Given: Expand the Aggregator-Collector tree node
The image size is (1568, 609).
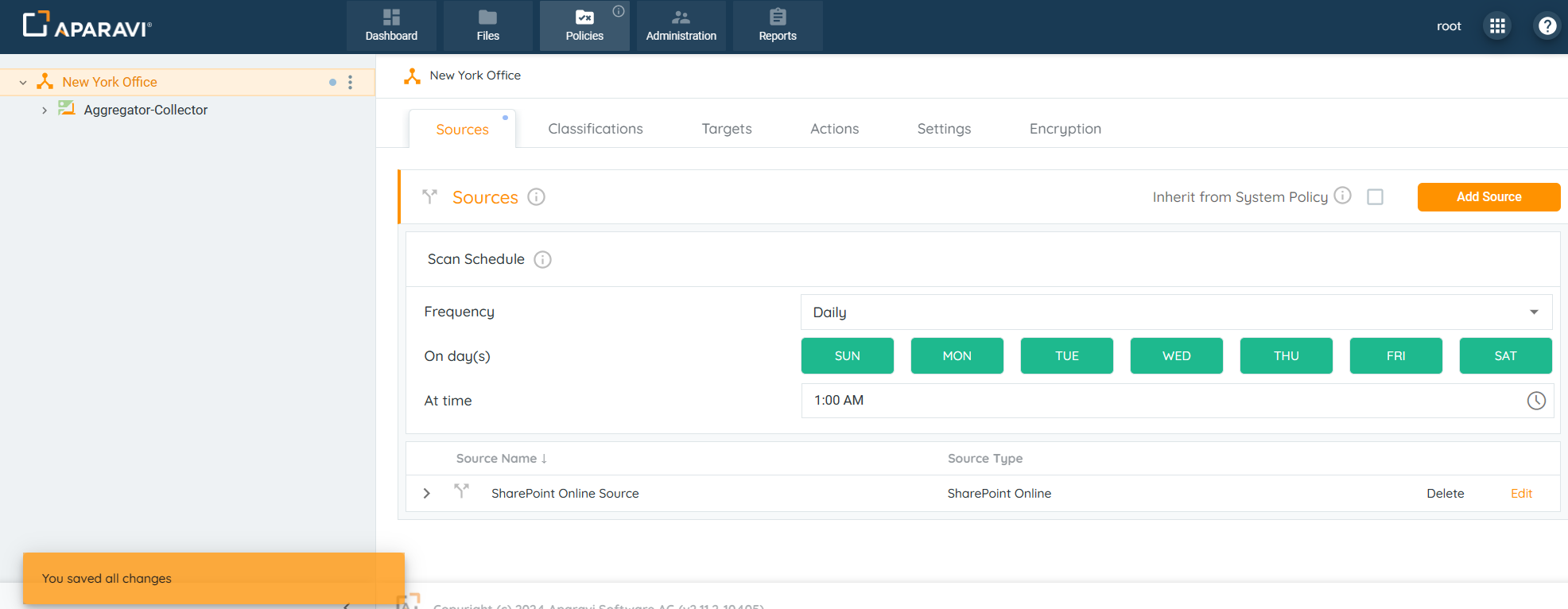Looking at the screenshot, I should (x=45, y=111).
